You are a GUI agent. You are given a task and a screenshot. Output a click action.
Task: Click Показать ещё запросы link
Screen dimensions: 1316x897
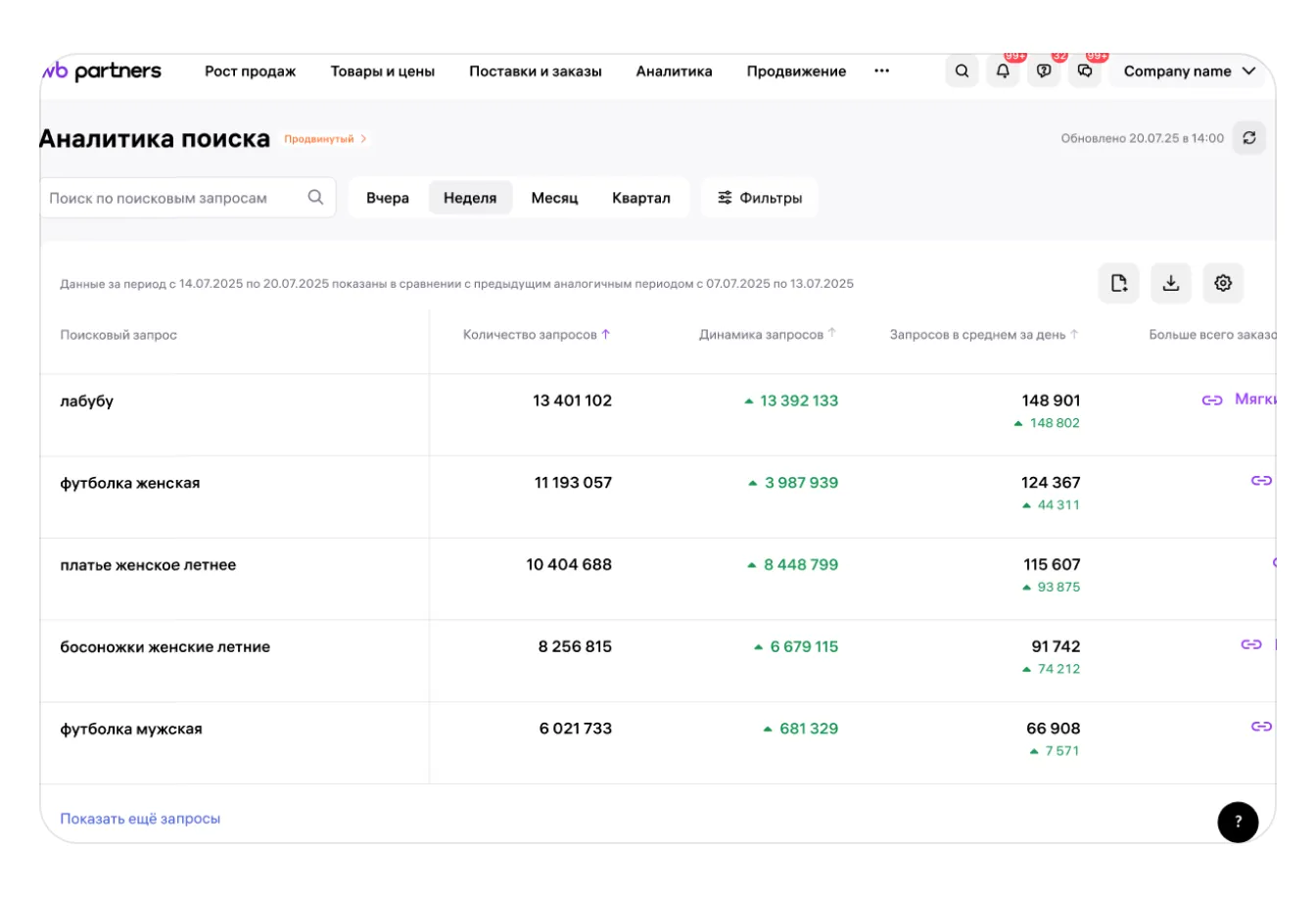pyautogui.click(x=140, y=819)
